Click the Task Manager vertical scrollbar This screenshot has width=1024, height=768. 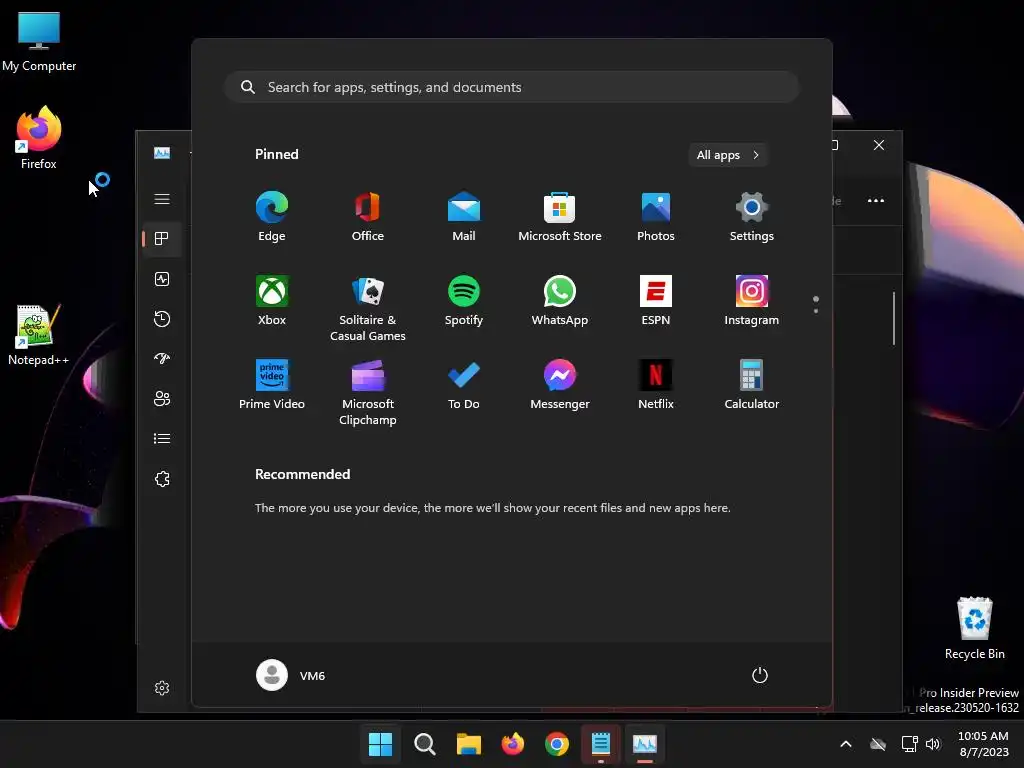tap(893, 319)
